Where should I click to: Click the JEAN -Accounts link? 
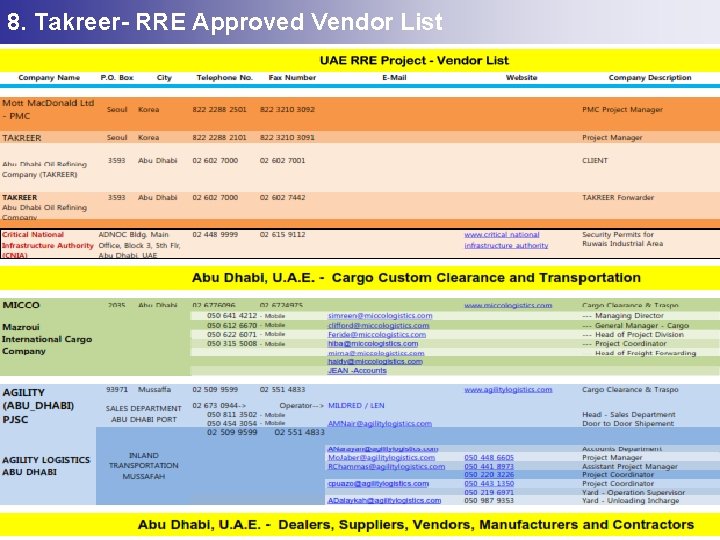click(x=357, y=371)
